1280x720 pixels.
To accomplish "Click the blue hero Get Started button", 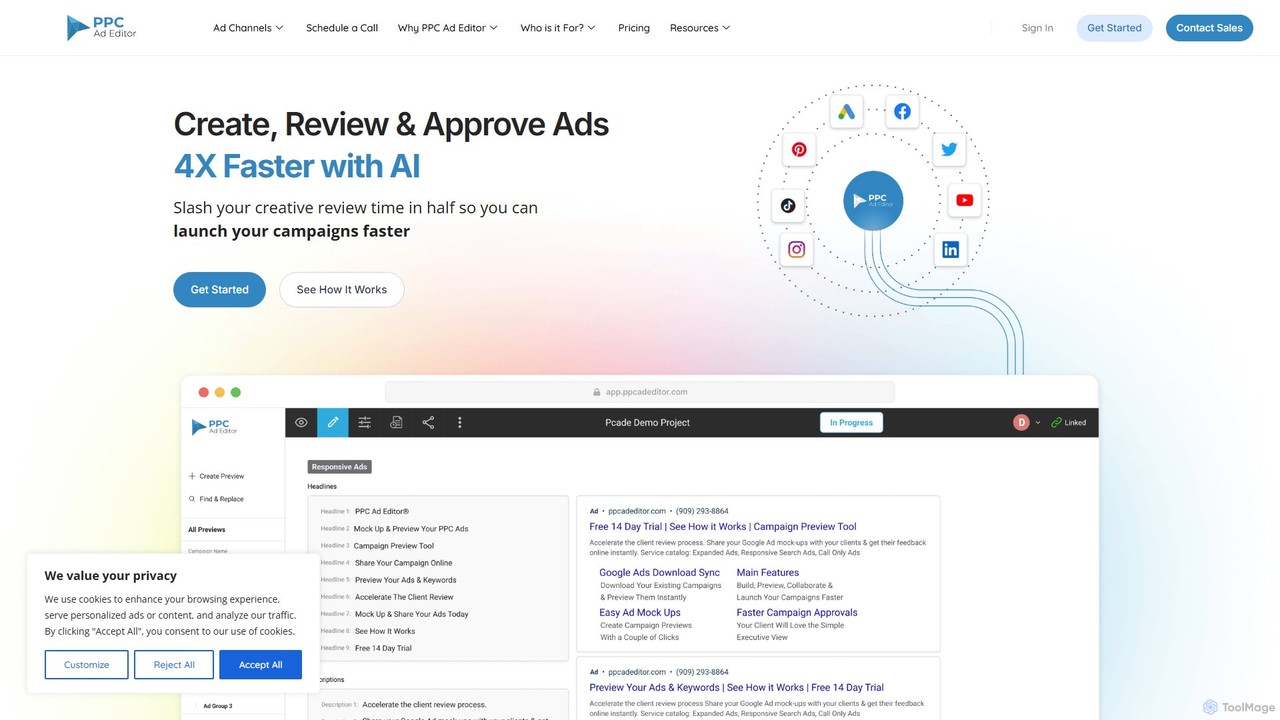I will click(x=219, y=290).
